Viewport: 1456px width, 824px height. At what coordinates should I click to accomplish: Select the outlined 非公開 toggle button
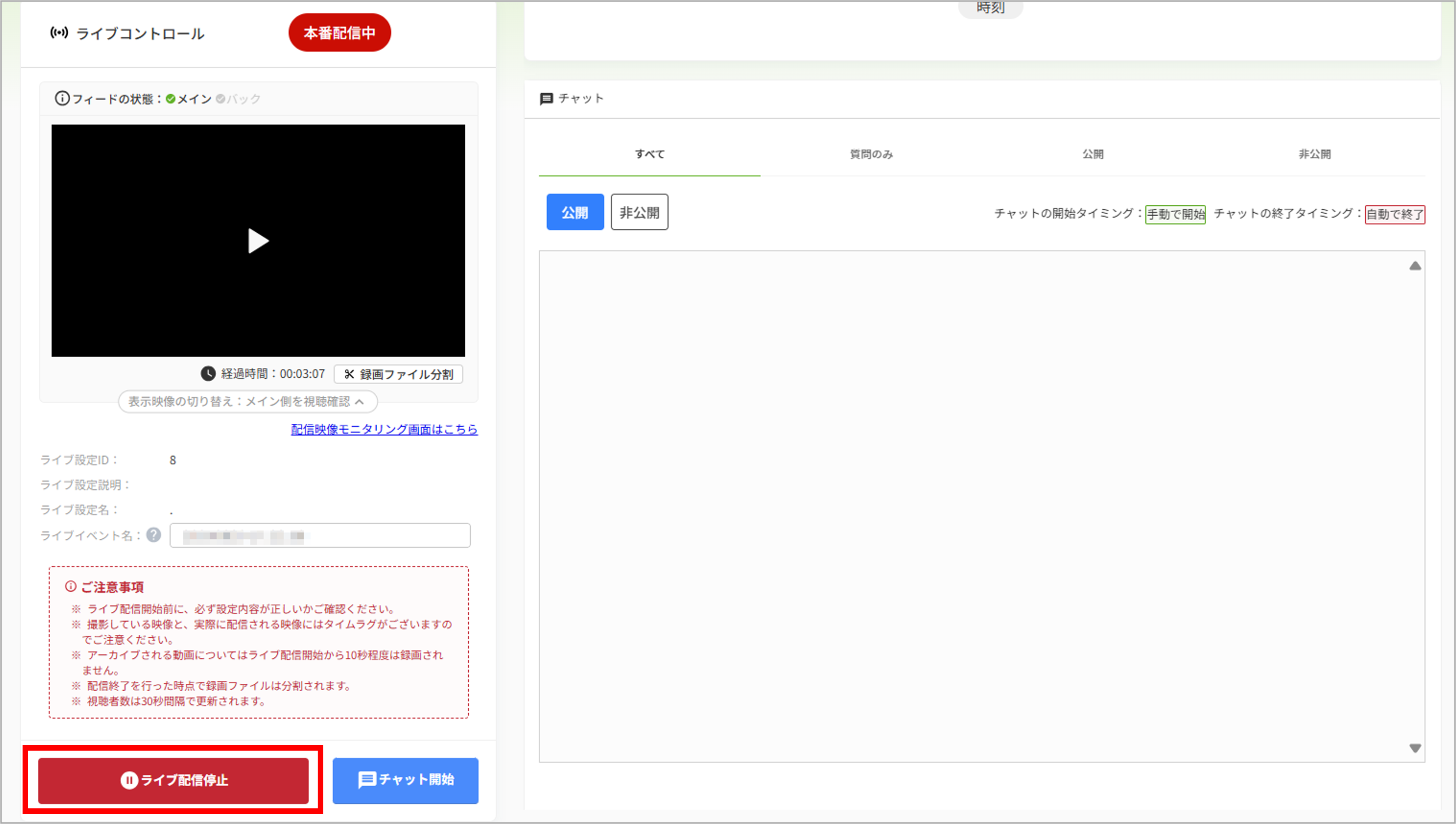[639, 212]
